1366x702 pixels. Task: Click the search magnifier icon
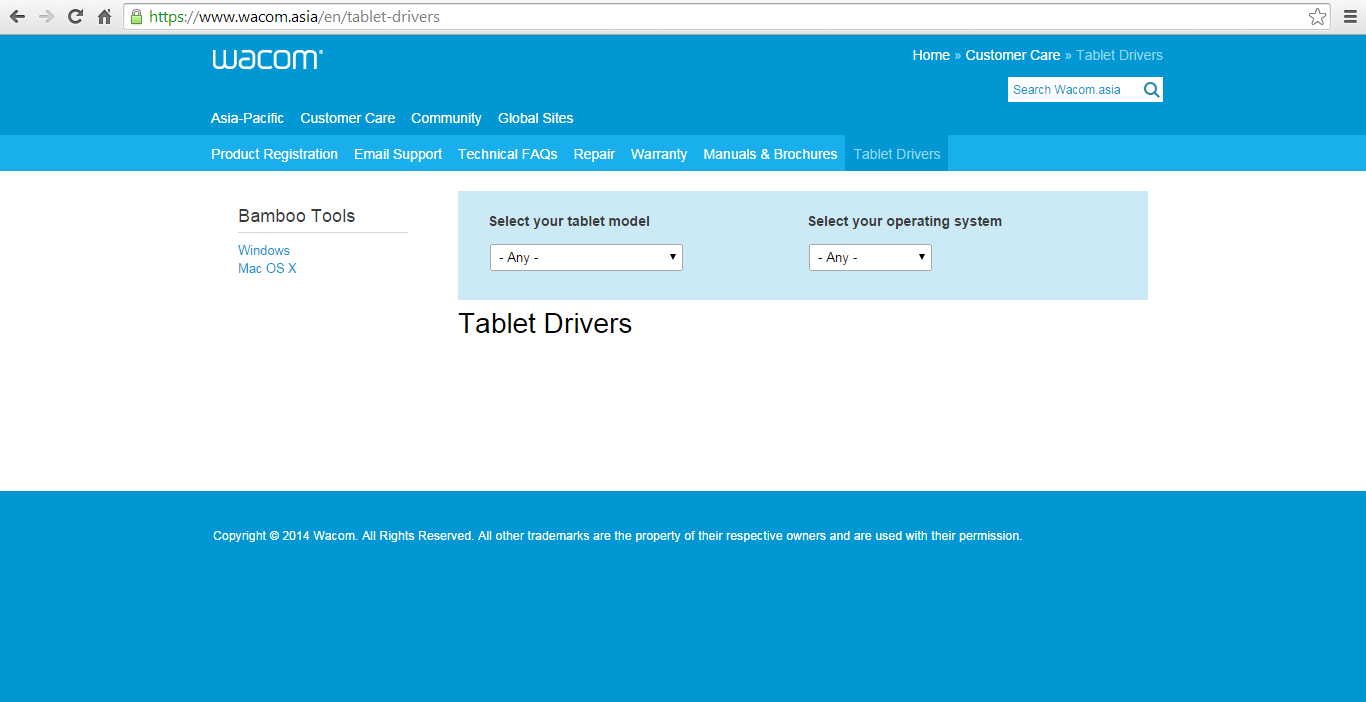click(1152, 90)
